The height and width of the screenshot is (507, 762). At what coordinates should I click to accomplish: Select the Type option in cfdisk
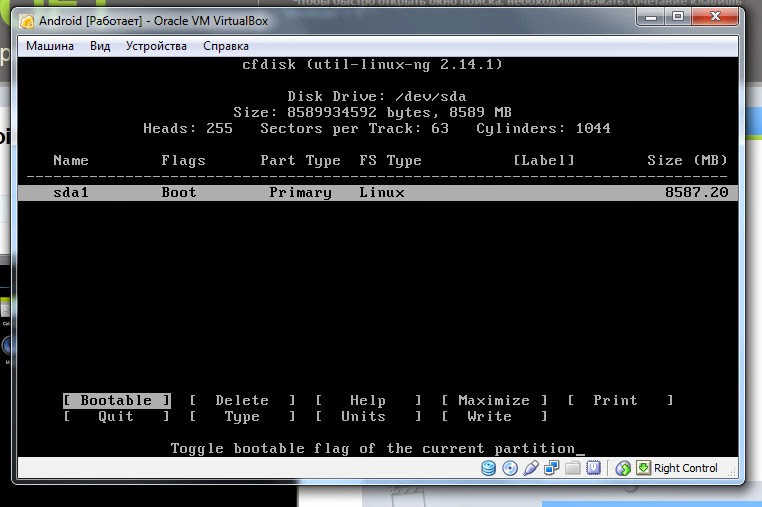(x=242, y=417)
